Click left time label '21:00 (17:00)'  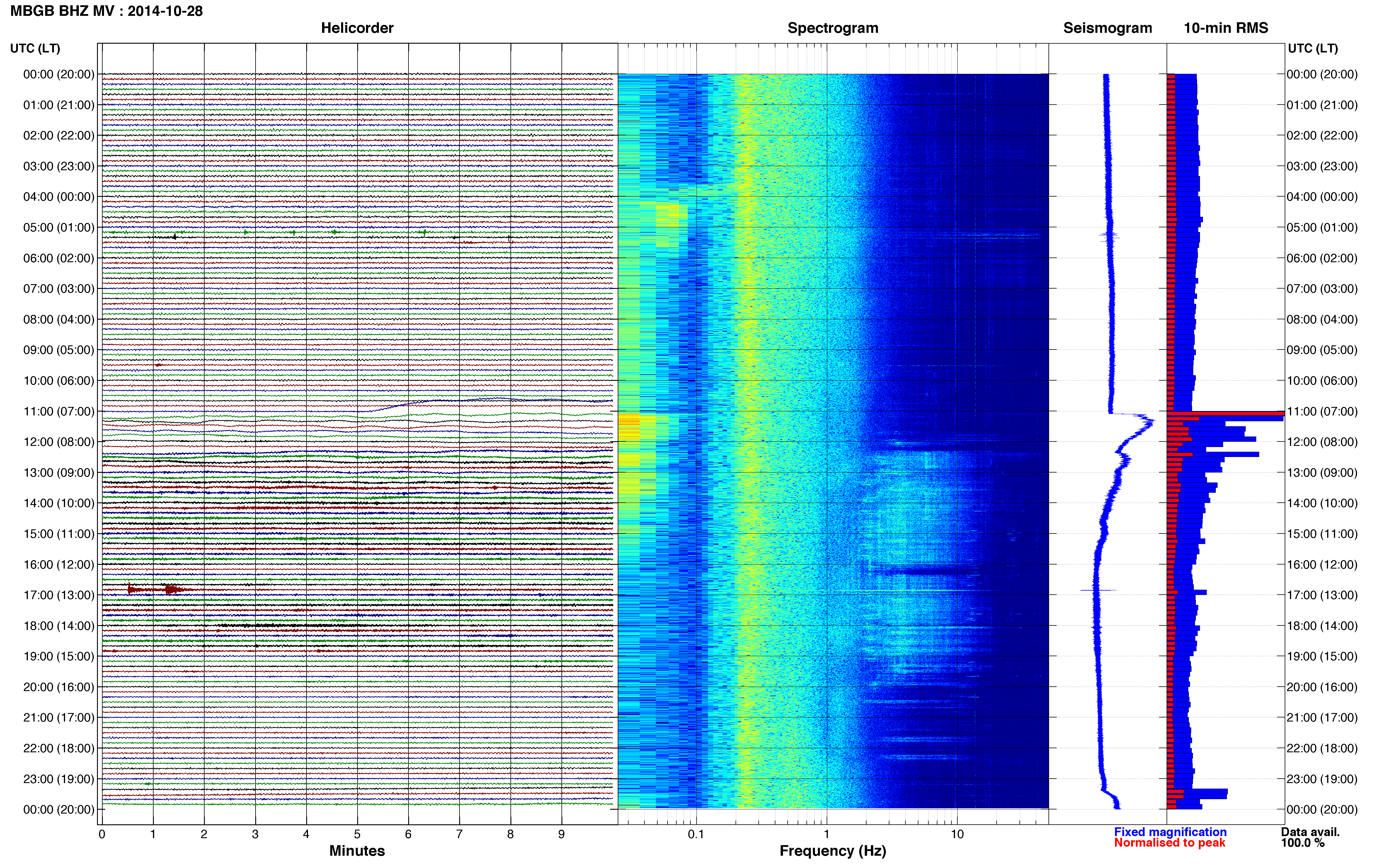59,718
